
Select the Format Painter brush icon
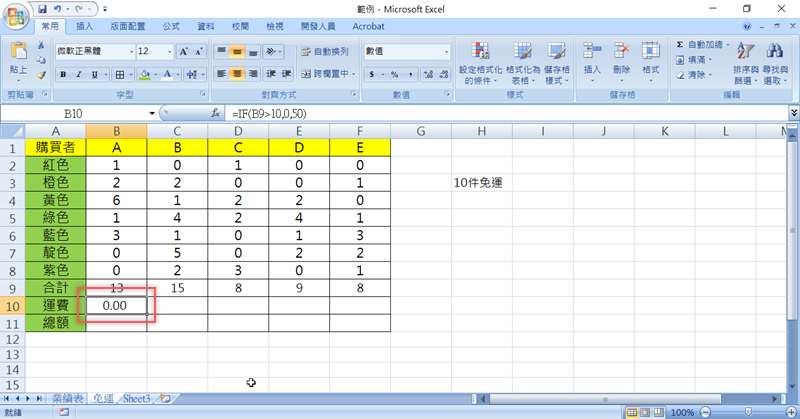click(41, 75)
